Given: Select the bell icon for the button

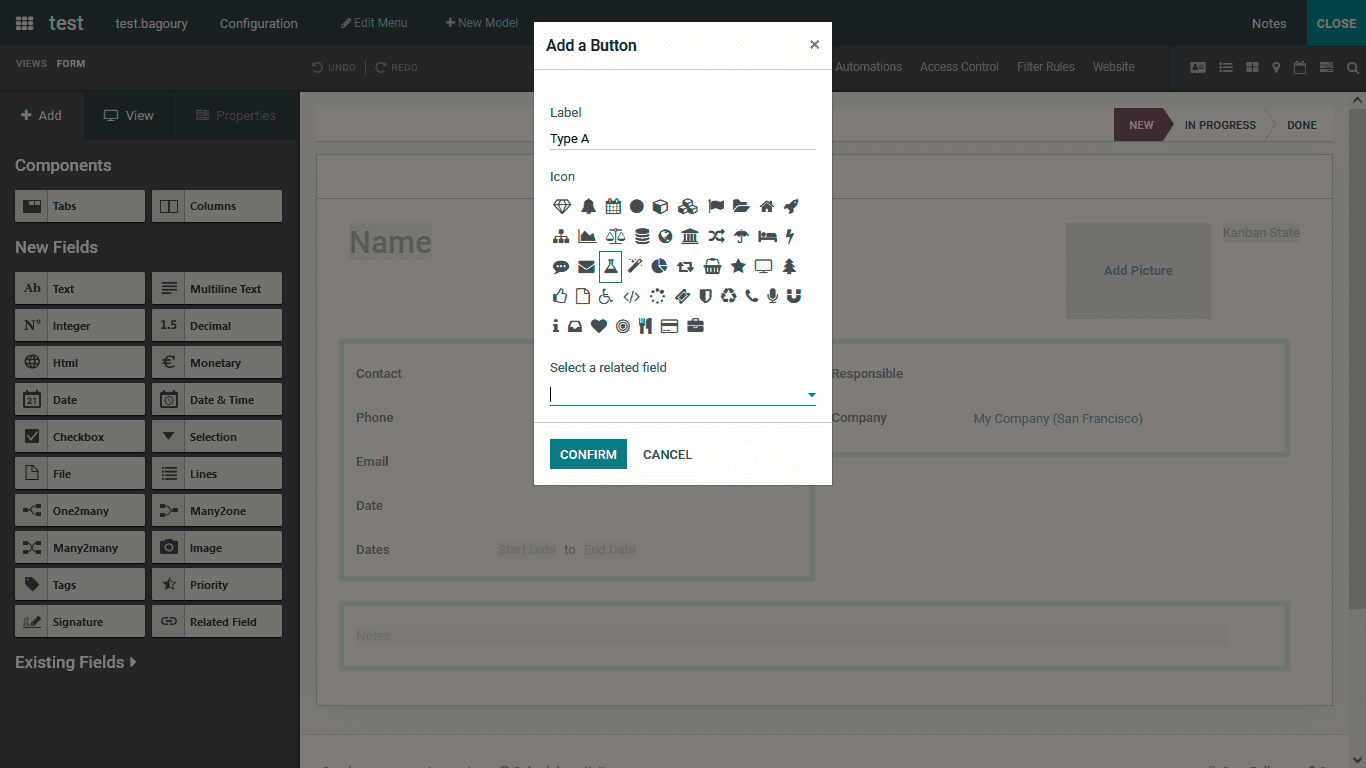Looking at the screenshot, I should [x=588, y=206].
